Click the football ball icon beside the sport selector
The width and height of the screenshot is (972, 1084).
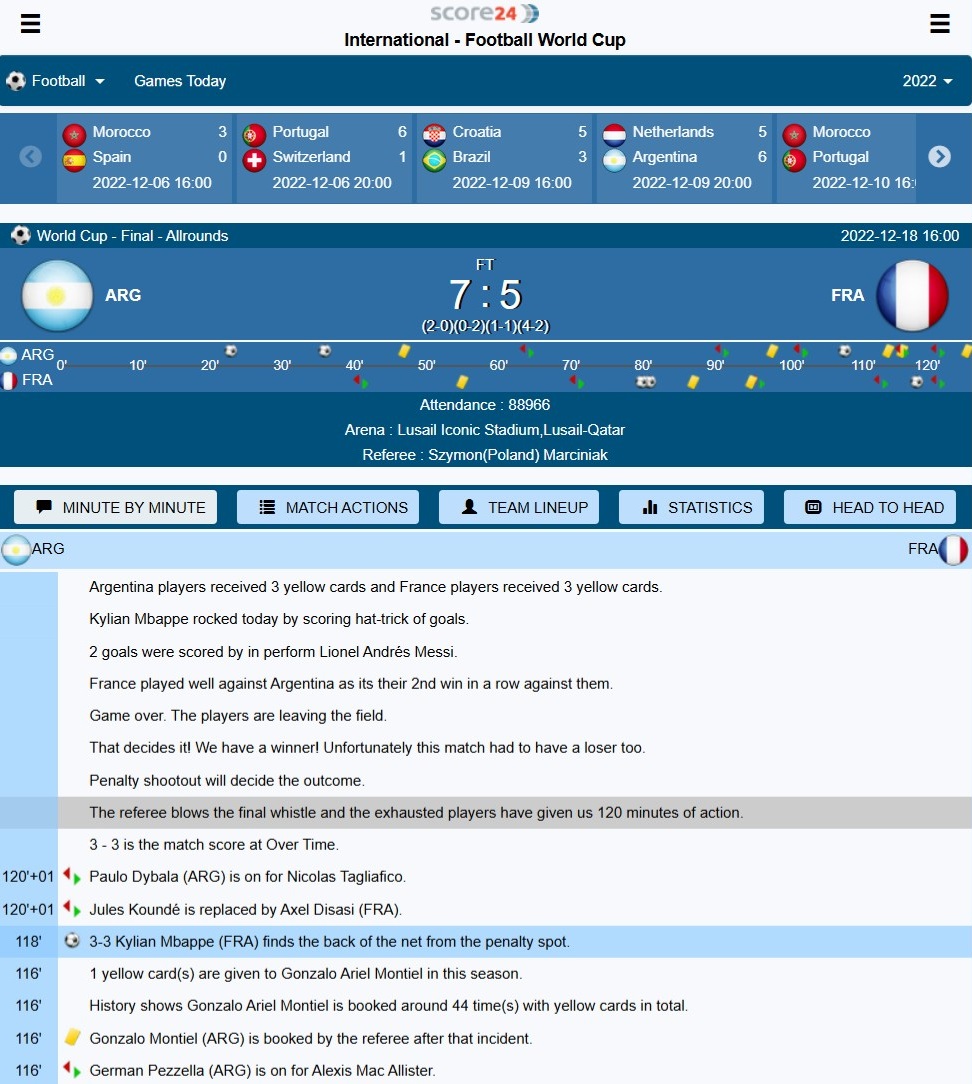pyautogui.click(x=14, y=81)
